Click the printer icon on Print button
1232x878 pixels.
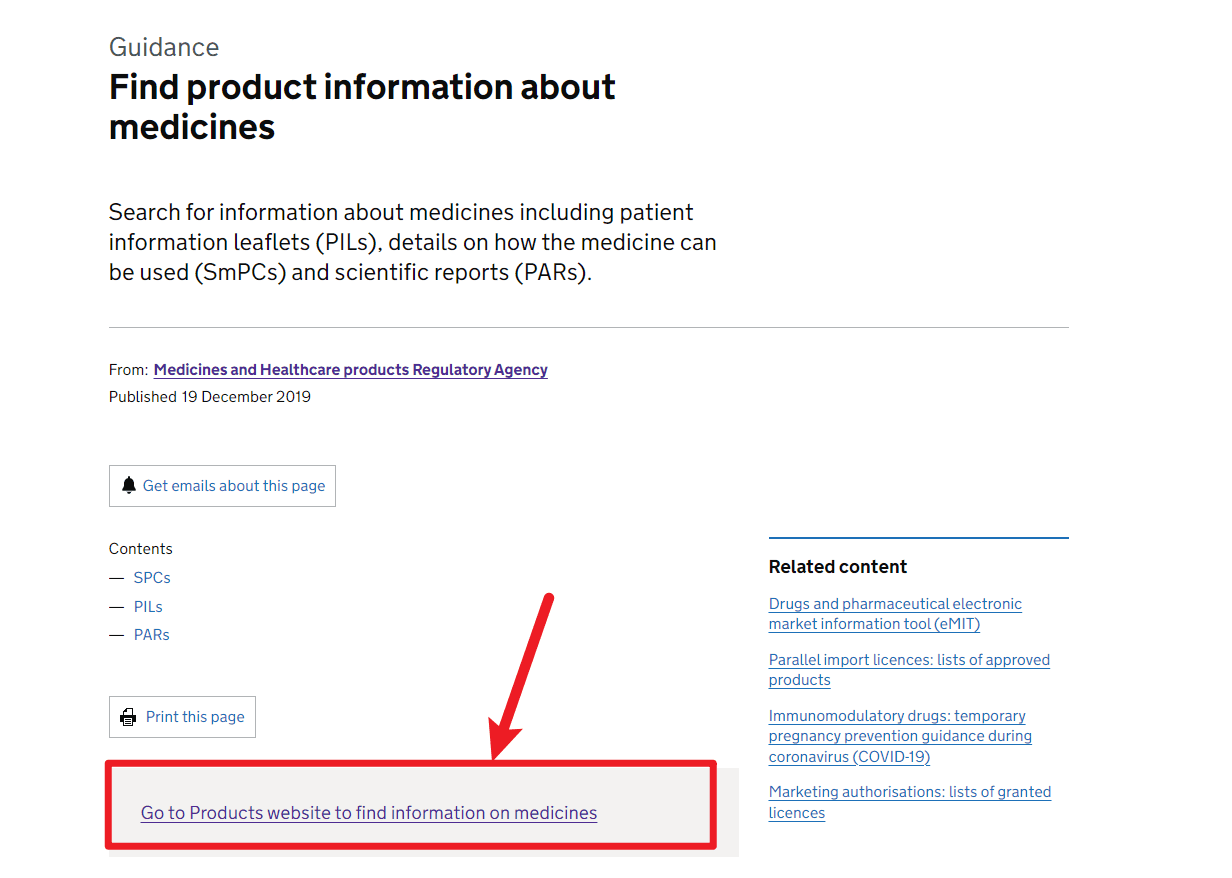[128, 716]
